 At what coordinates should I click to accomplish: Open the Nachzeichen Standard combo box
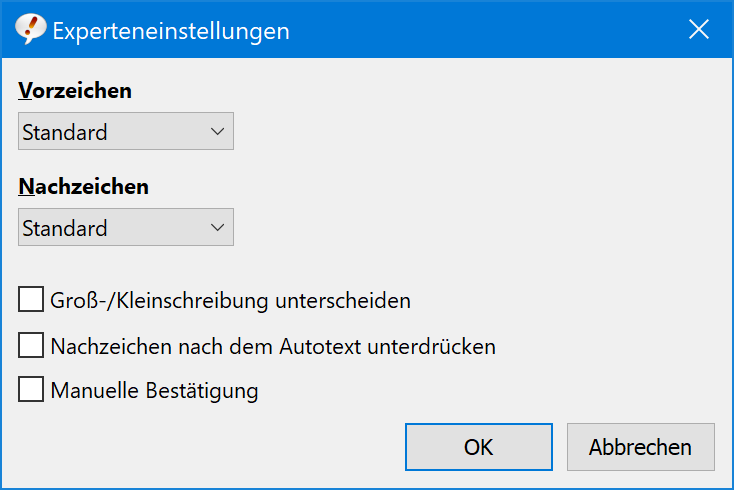pos(126,227)
